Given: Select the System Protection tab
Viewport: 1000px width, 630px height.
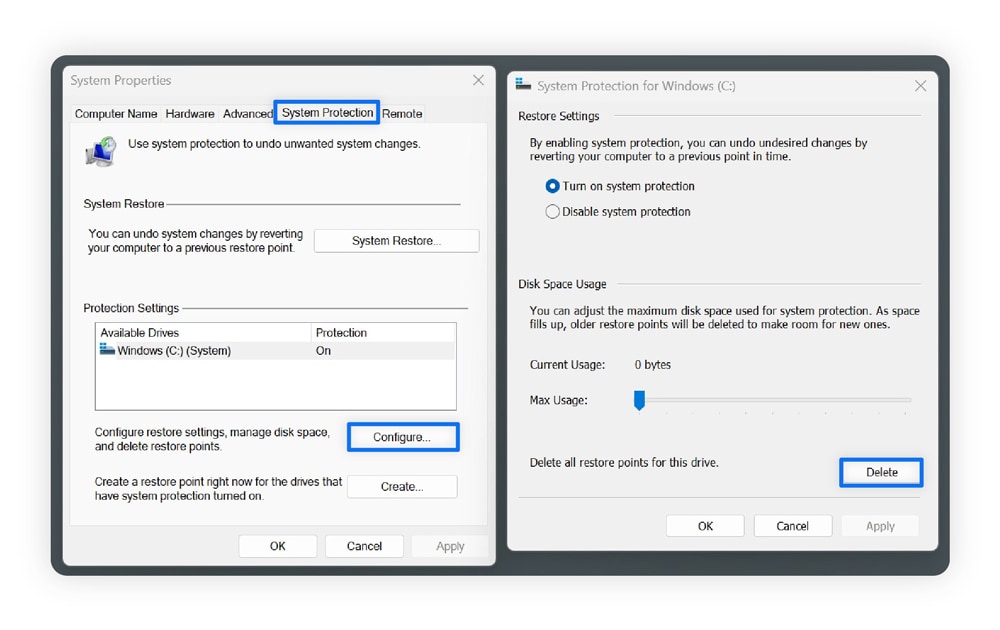Looking at the screenshot, I should [326, 113].
